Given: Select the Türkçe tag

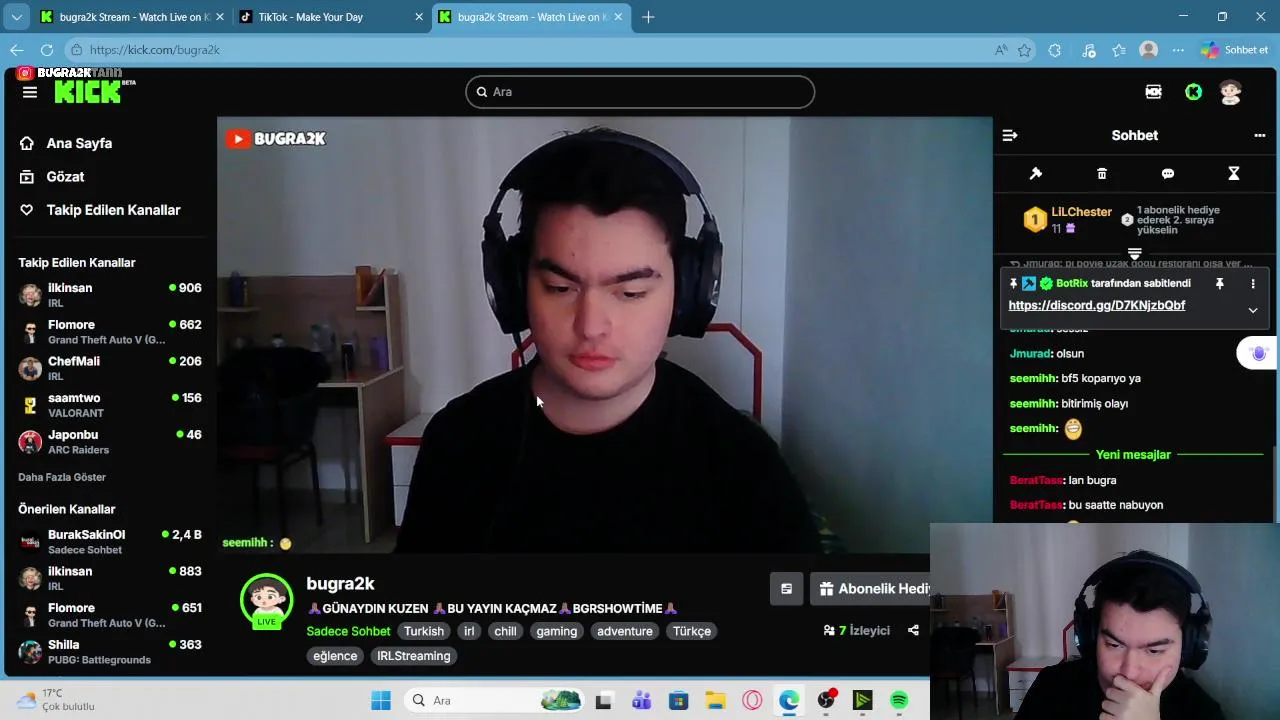Looking at the screenshot, I should point(692,631).
